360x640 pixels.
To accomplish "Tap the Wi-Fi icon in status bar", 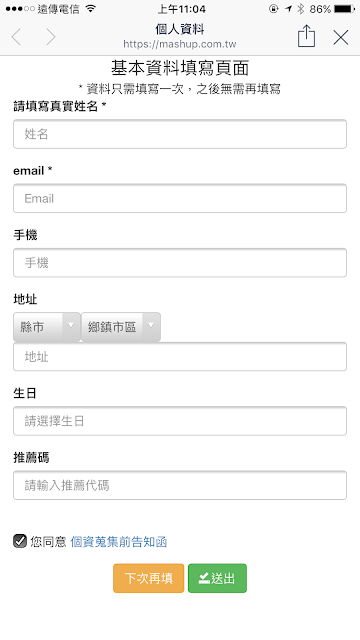I will coord(91,9).
